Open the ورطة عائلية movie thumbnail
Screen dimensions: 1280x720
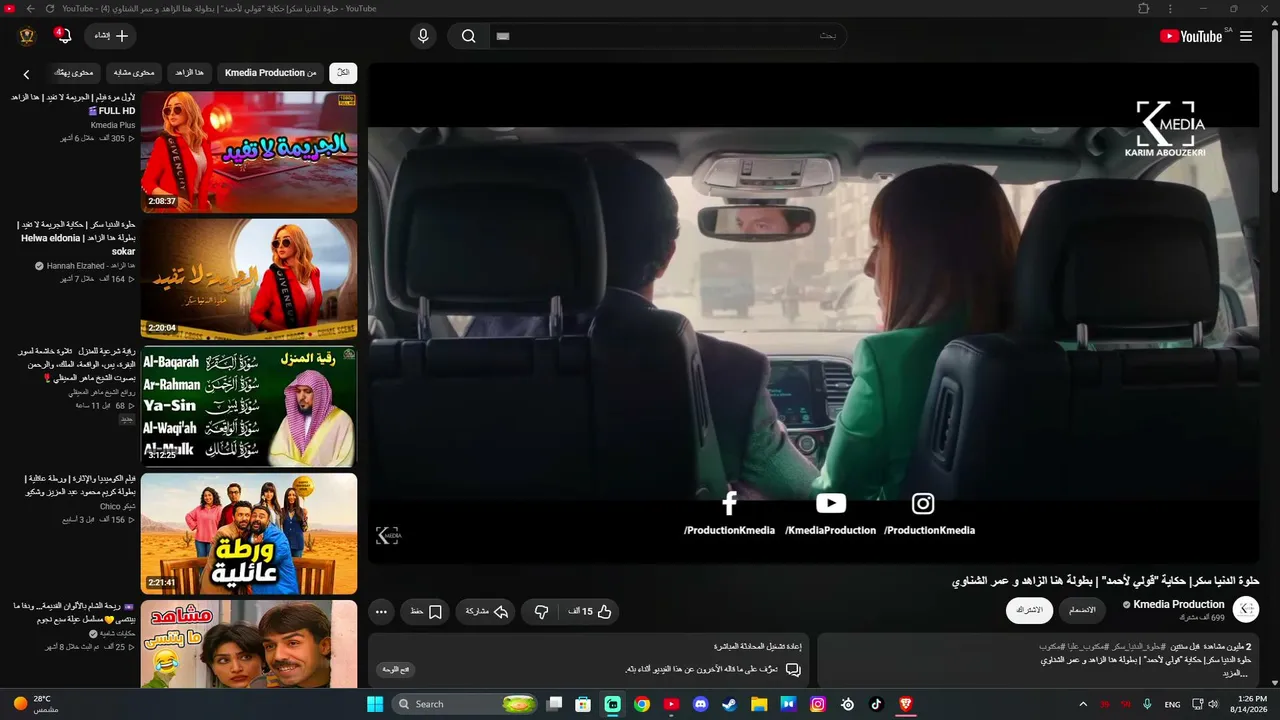[249, 533]
